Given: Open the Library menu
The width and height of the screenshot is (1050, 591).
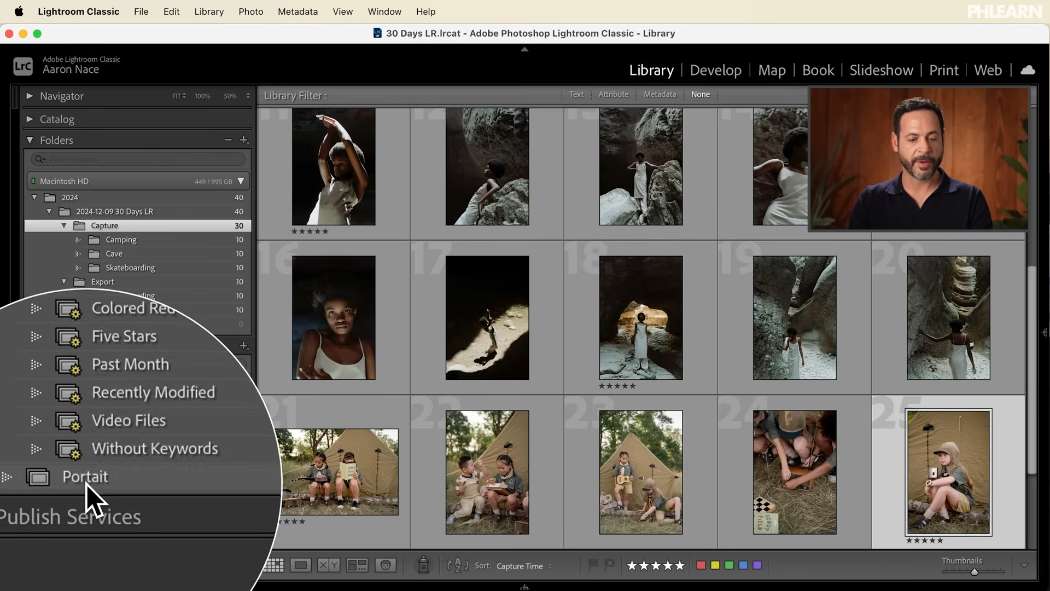Looking at the screenshot, I should tap(209, 11).
